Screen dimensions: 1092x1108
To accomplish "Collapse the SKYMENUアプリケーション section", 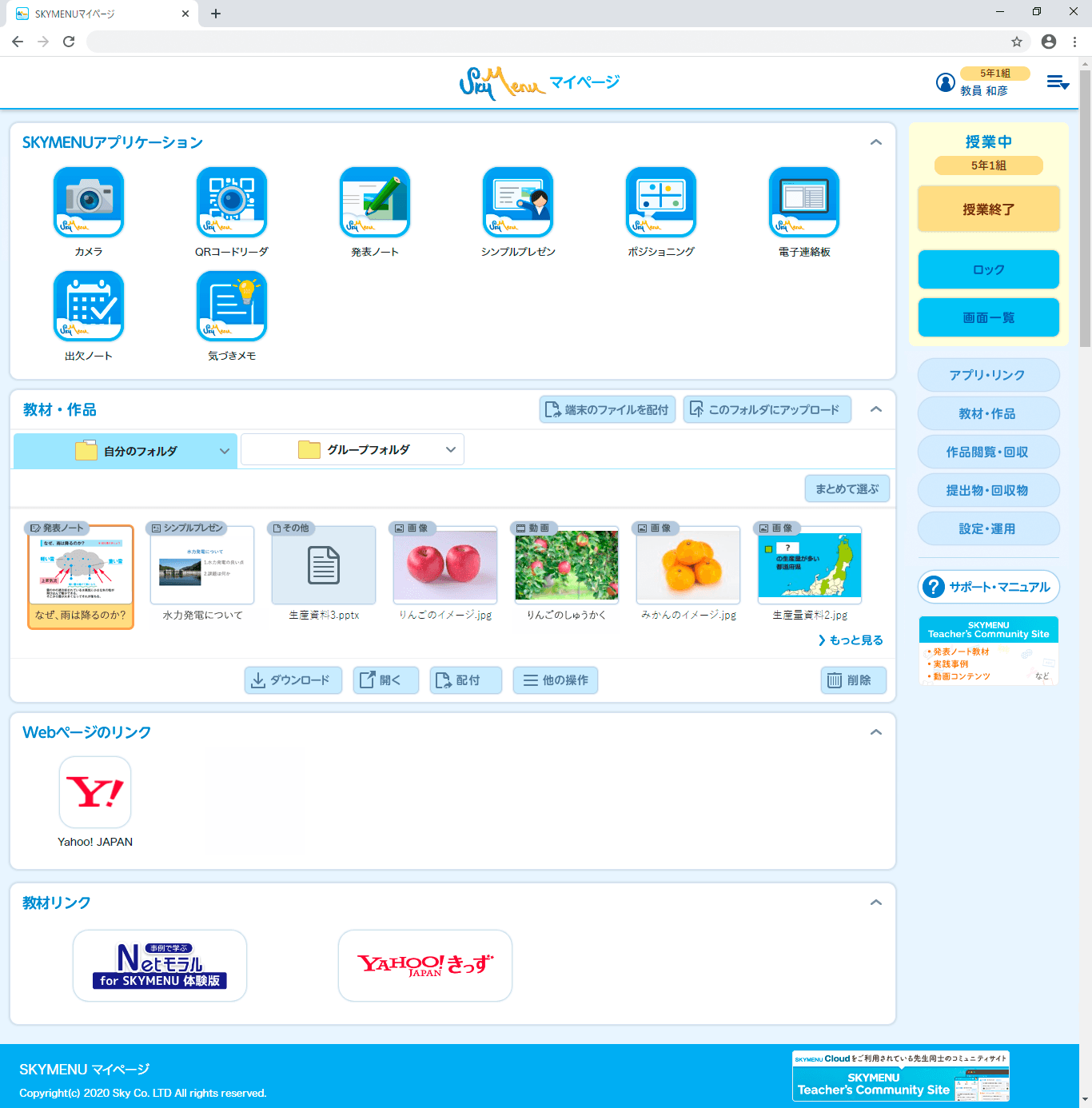I will 876,141.
